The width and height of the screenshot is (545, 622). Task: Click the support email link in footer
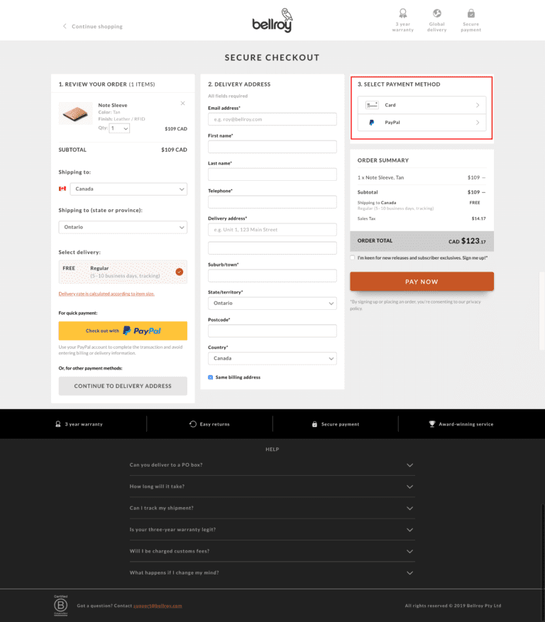click(157, 606)
